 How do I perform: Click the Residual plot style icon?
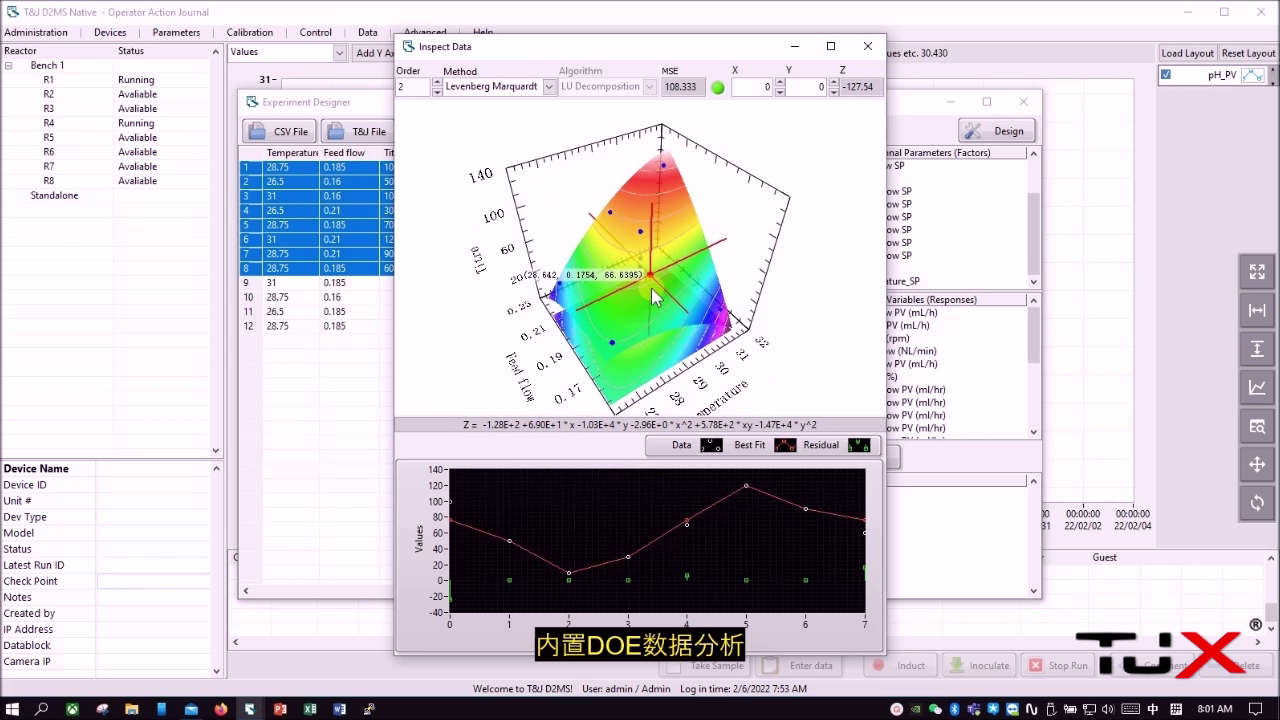pyautogui.click(x=859, y=445)
